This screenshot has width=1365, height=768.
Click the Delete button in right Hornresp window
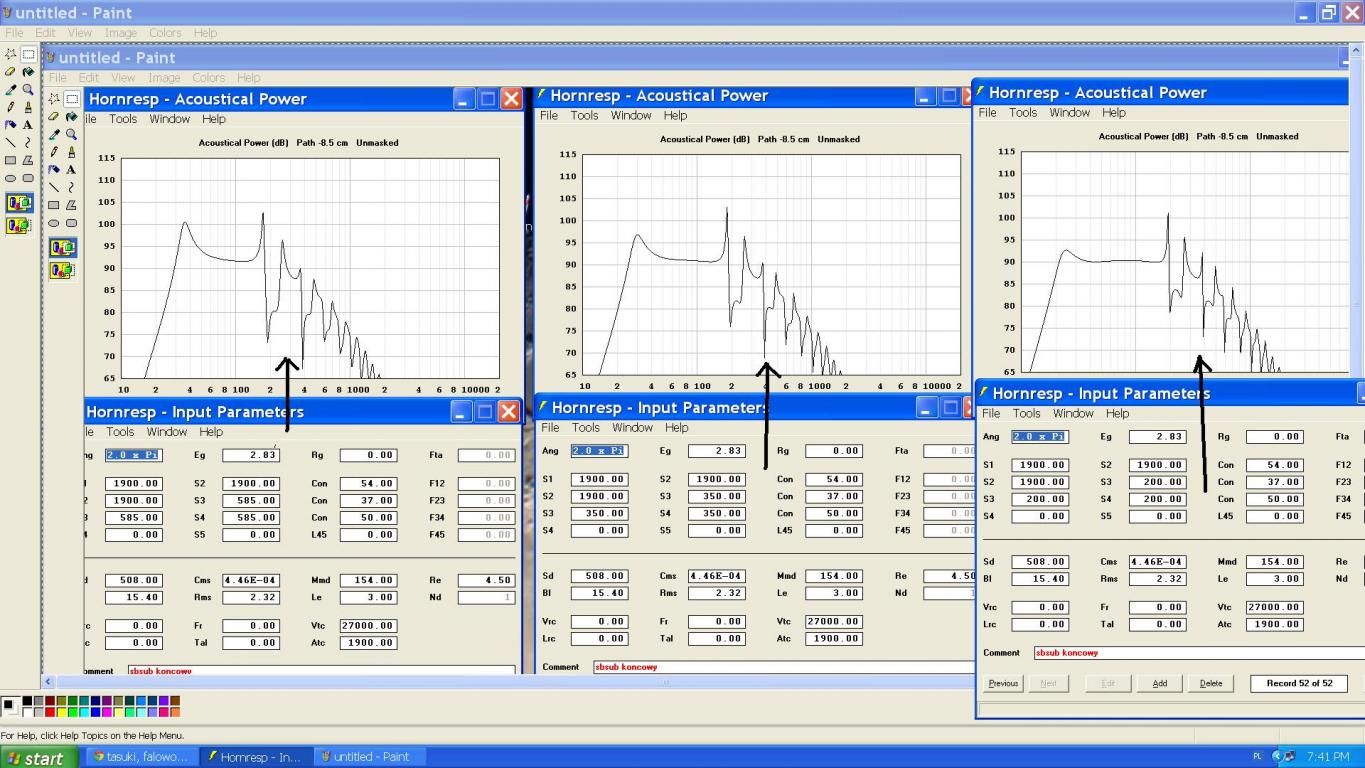click(1211, 684)
